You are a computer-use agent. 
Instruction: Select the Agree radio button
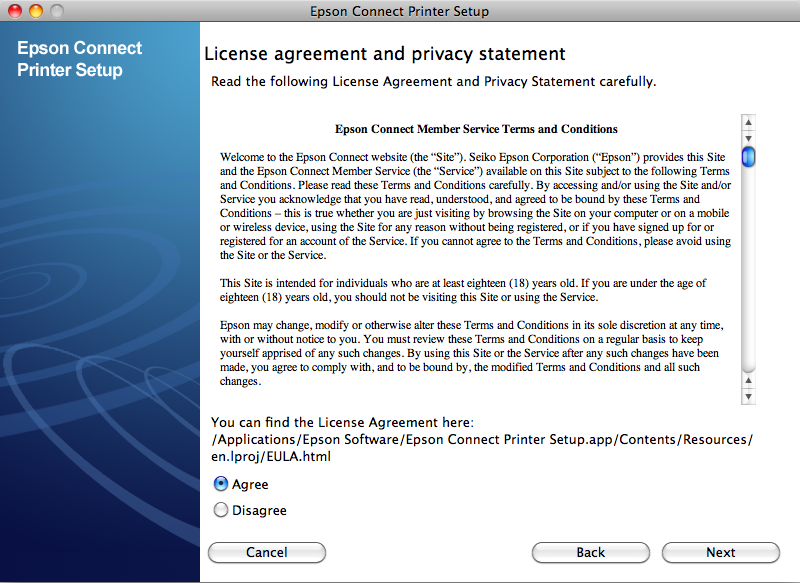(x=221, y=484)
